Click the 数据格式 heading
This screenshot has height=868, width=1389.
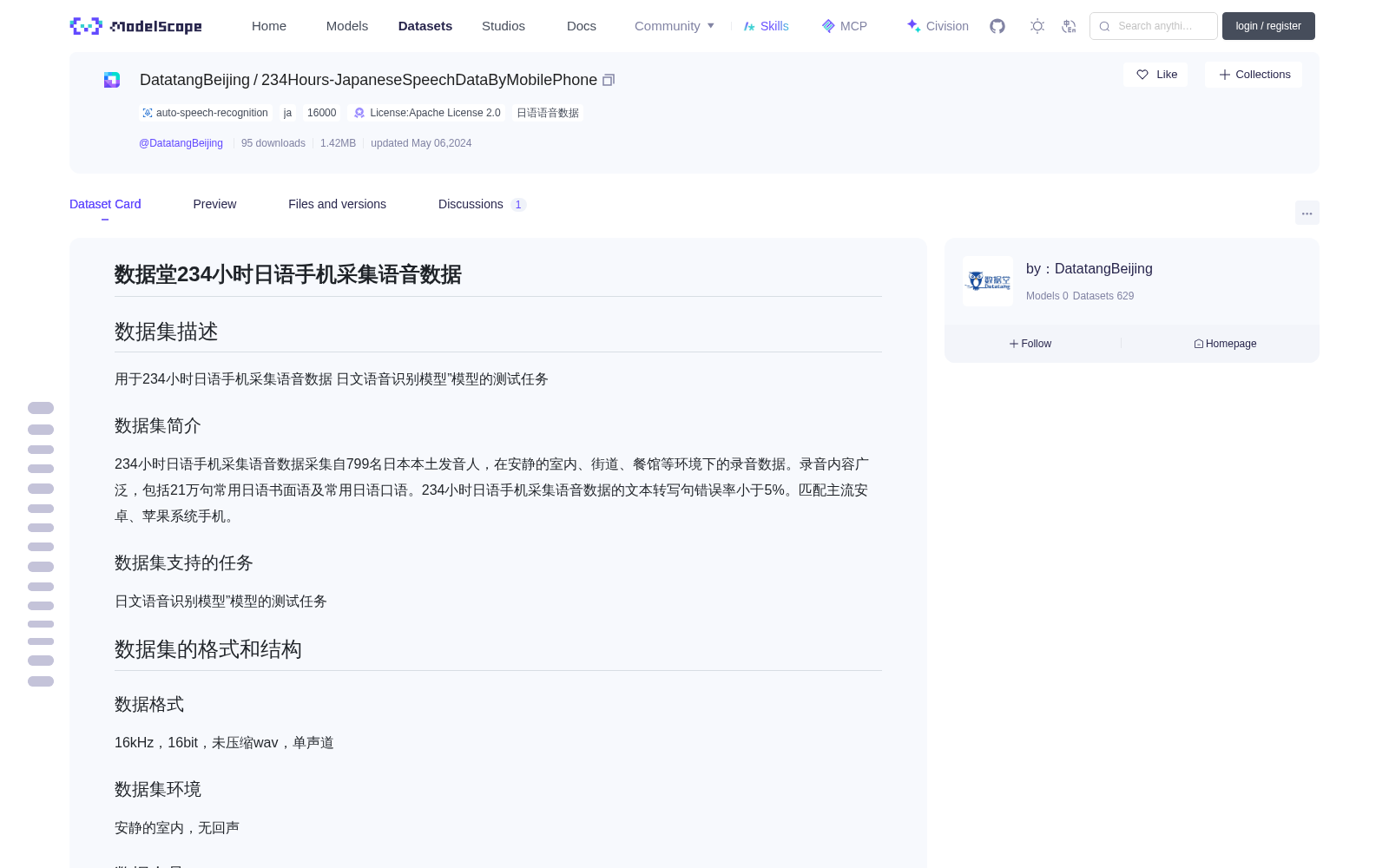(x=149, y=704)
